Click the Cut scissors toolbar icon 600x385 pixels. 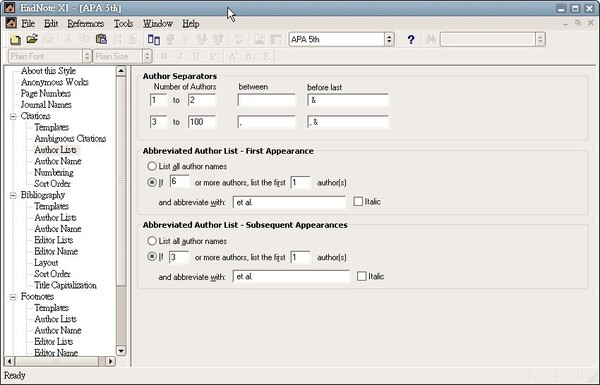[x=68, y=39]
